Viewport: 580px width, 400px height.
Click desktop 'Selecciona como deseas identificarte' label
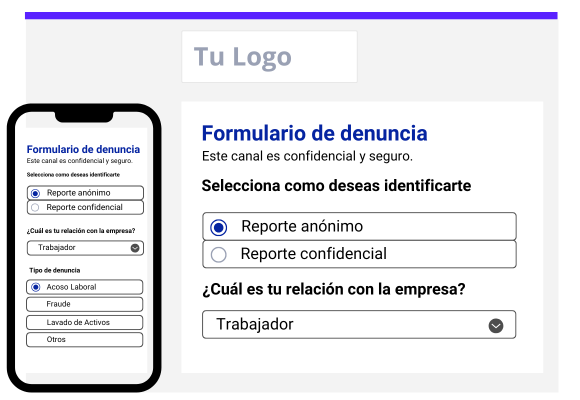click(x=336, y=185)
